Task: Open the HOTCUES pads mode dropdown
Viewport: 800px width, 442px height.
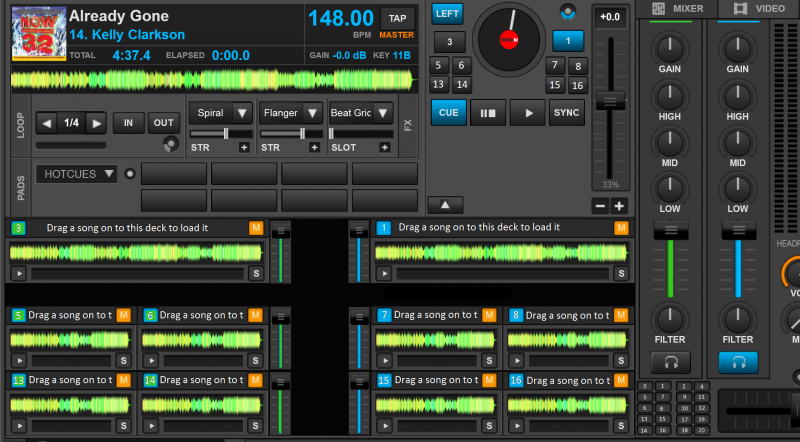Action: [x=77, y=174]
